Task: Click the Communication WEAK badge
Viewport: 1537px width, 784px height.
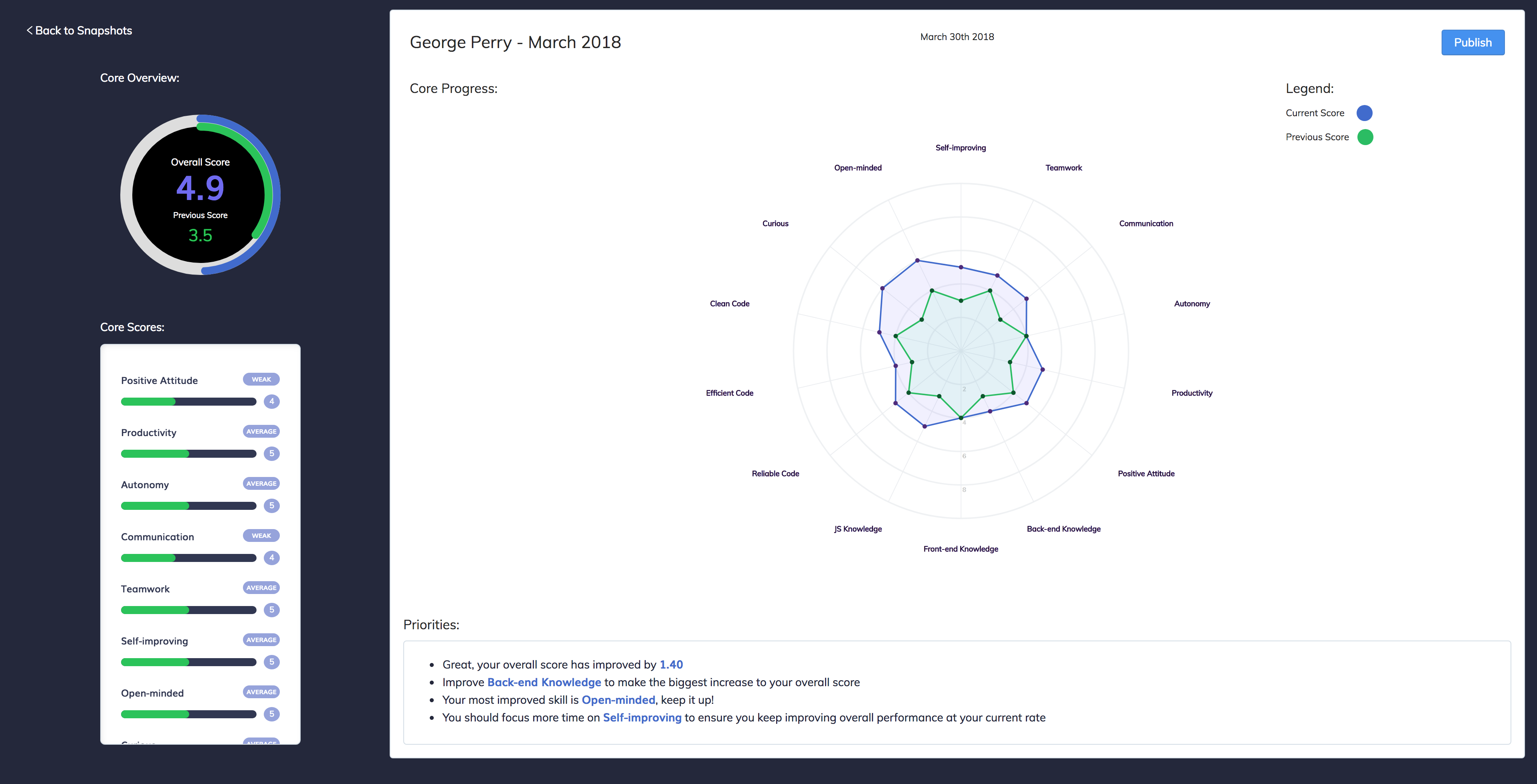Action: [261, 536]
